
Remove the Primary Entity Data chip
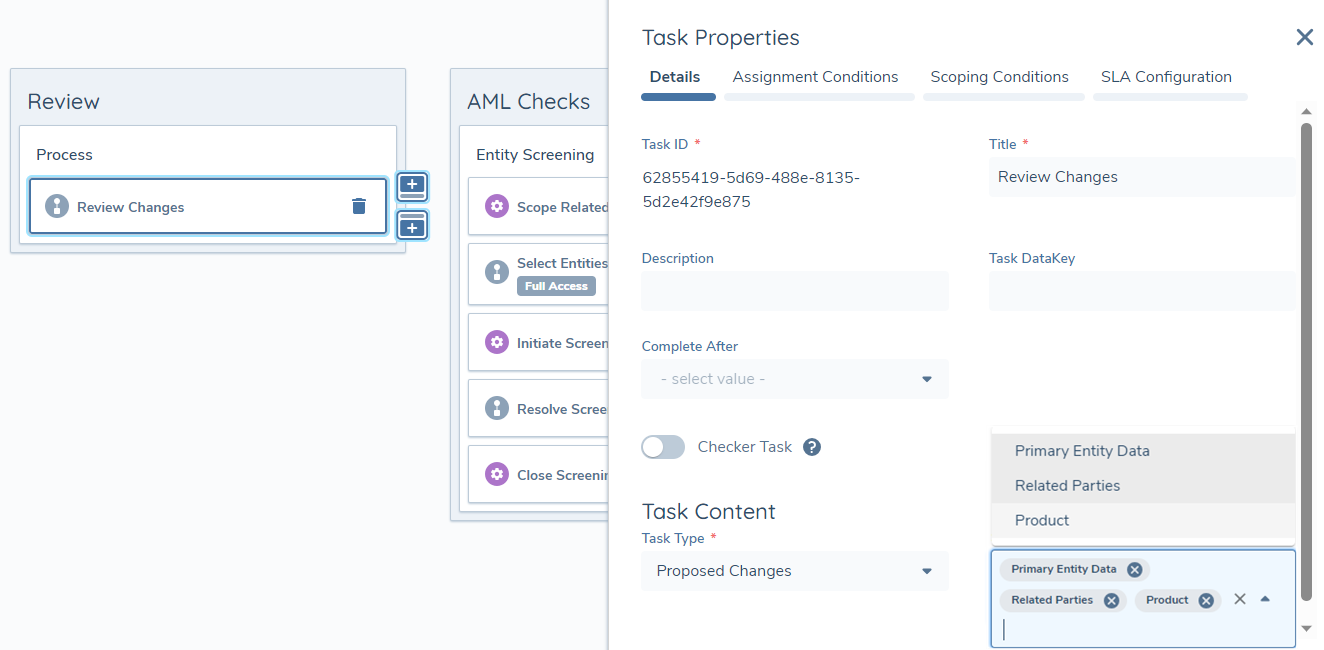click(x=1134, y=570)
